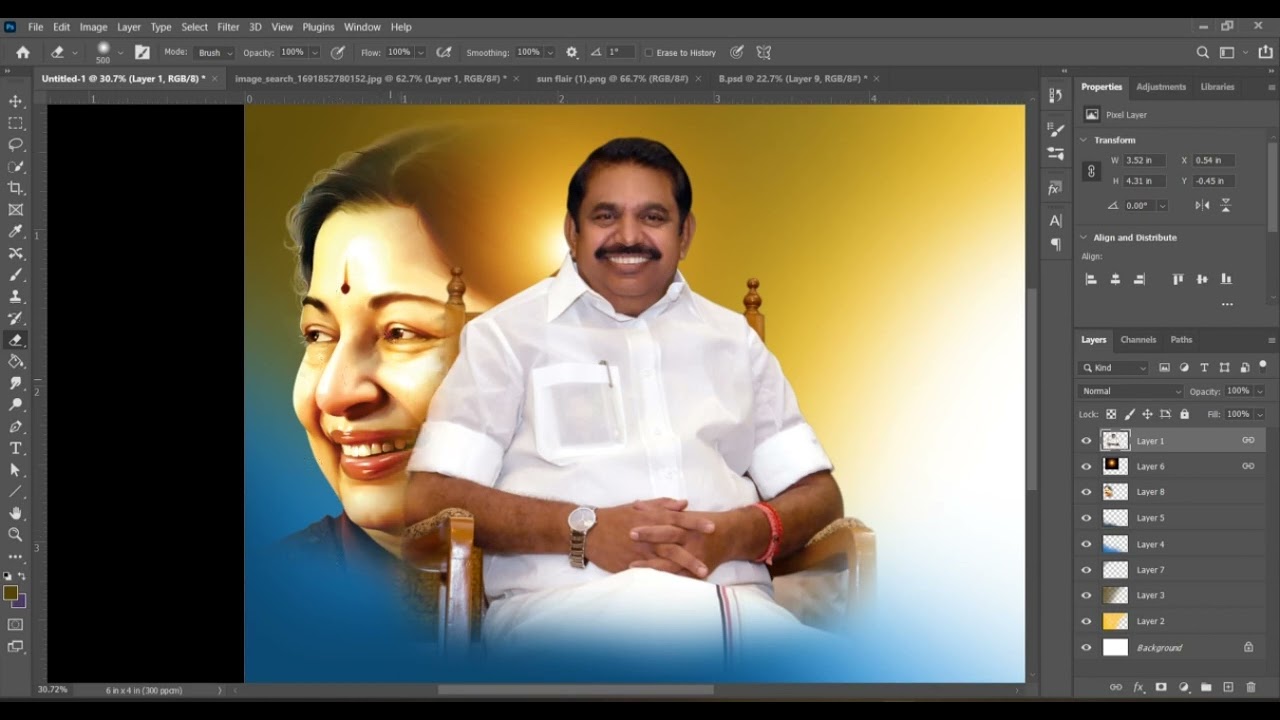Align left edges icon in Properties
The image size is (1280, 720).
1091,279
